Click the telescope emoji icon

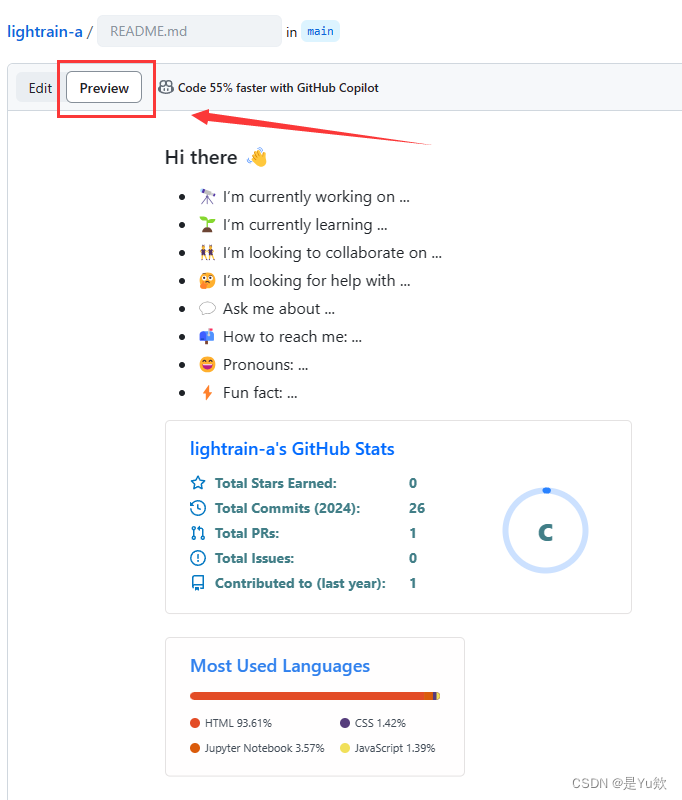(x=207, y=196)
